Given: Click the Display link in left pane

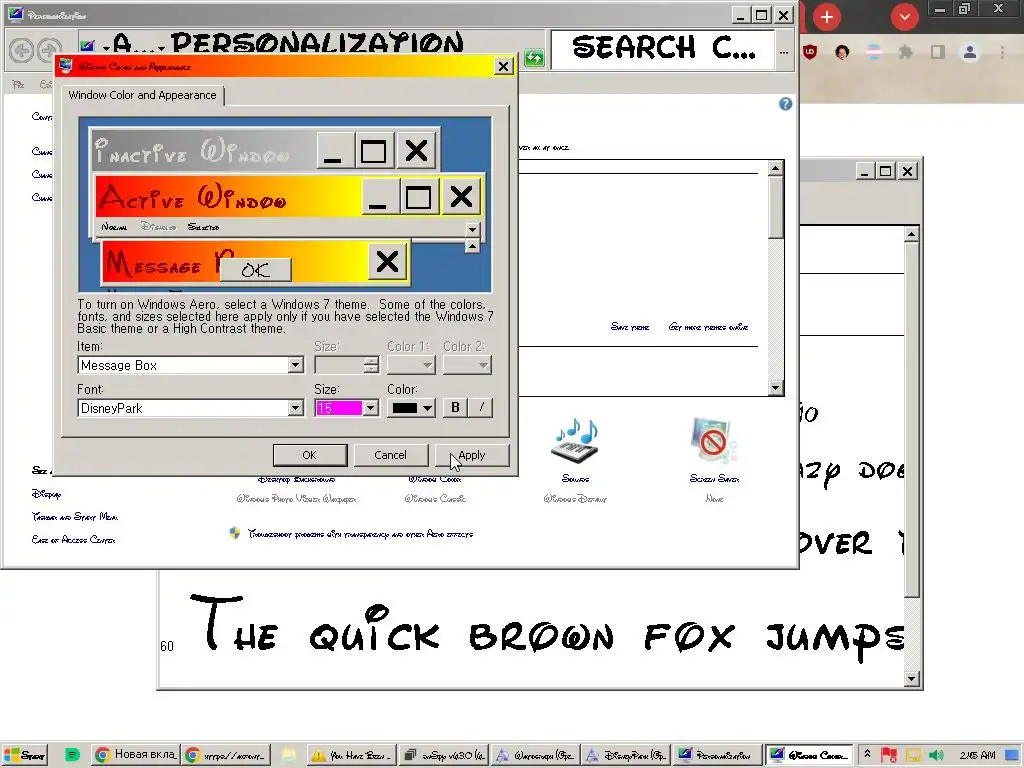Looking at the screenshot, I should point(46,494).
